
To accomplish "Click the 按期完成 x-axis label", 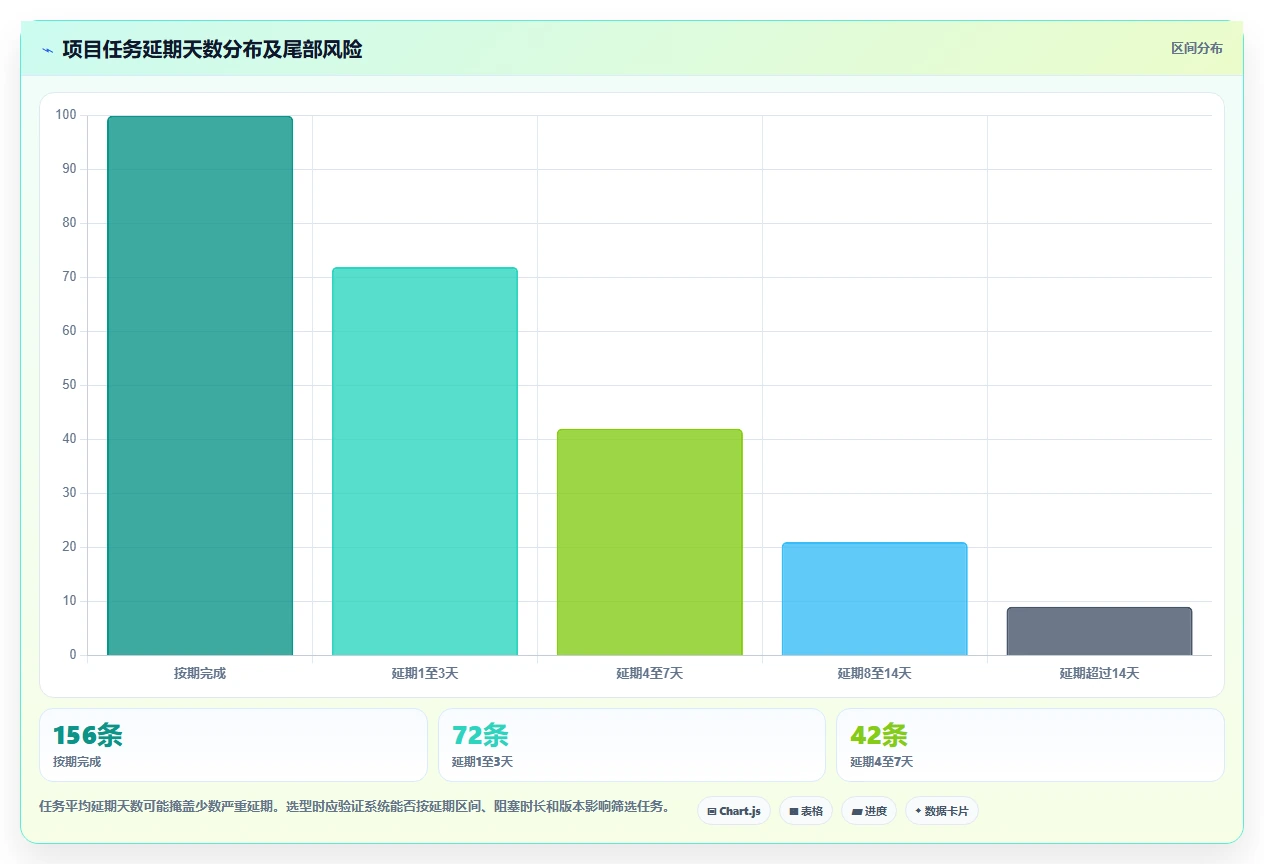I will tap(200, 673).
